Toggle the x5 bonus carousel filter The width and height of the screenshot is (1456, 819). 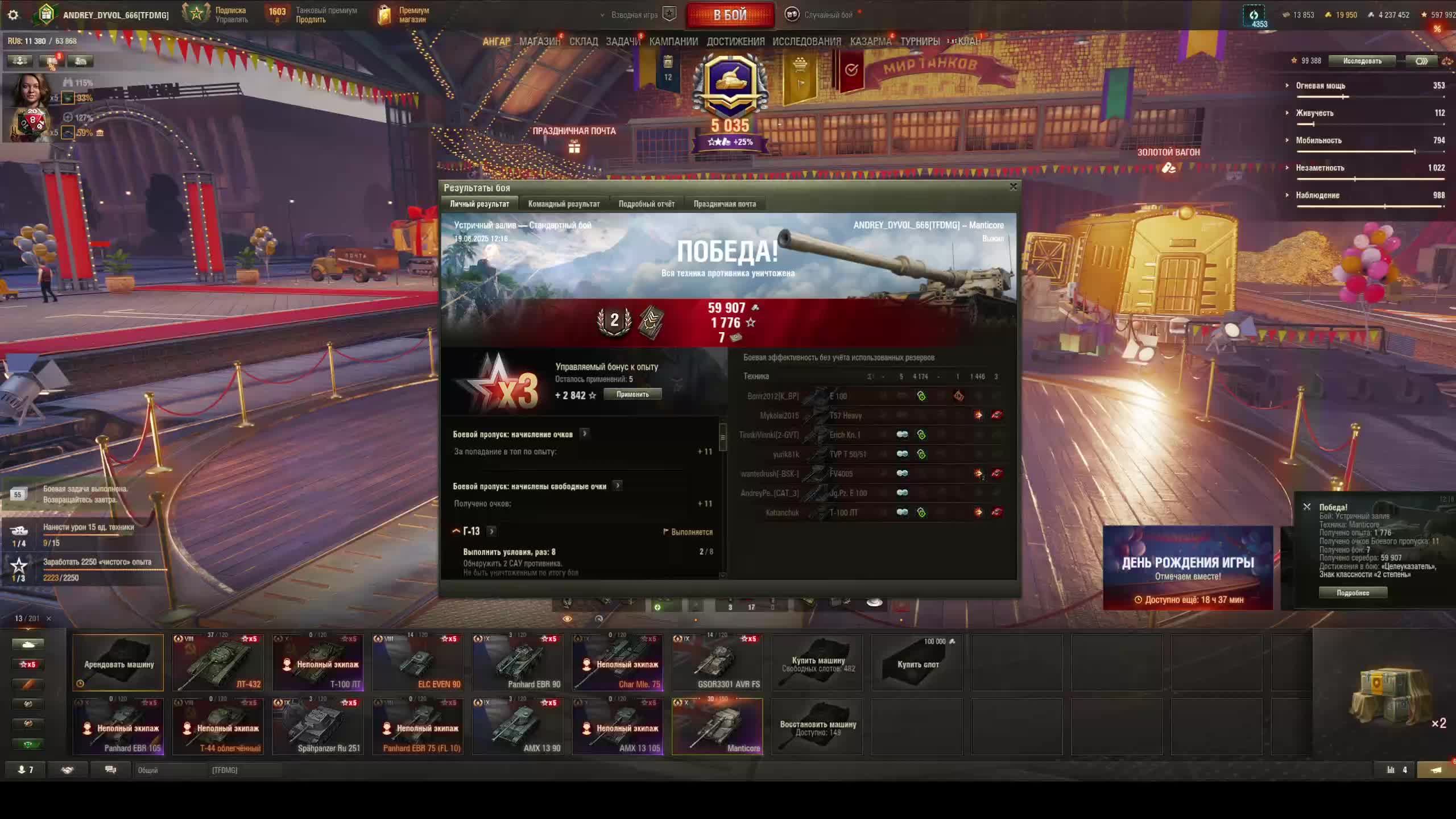point(27,664)
